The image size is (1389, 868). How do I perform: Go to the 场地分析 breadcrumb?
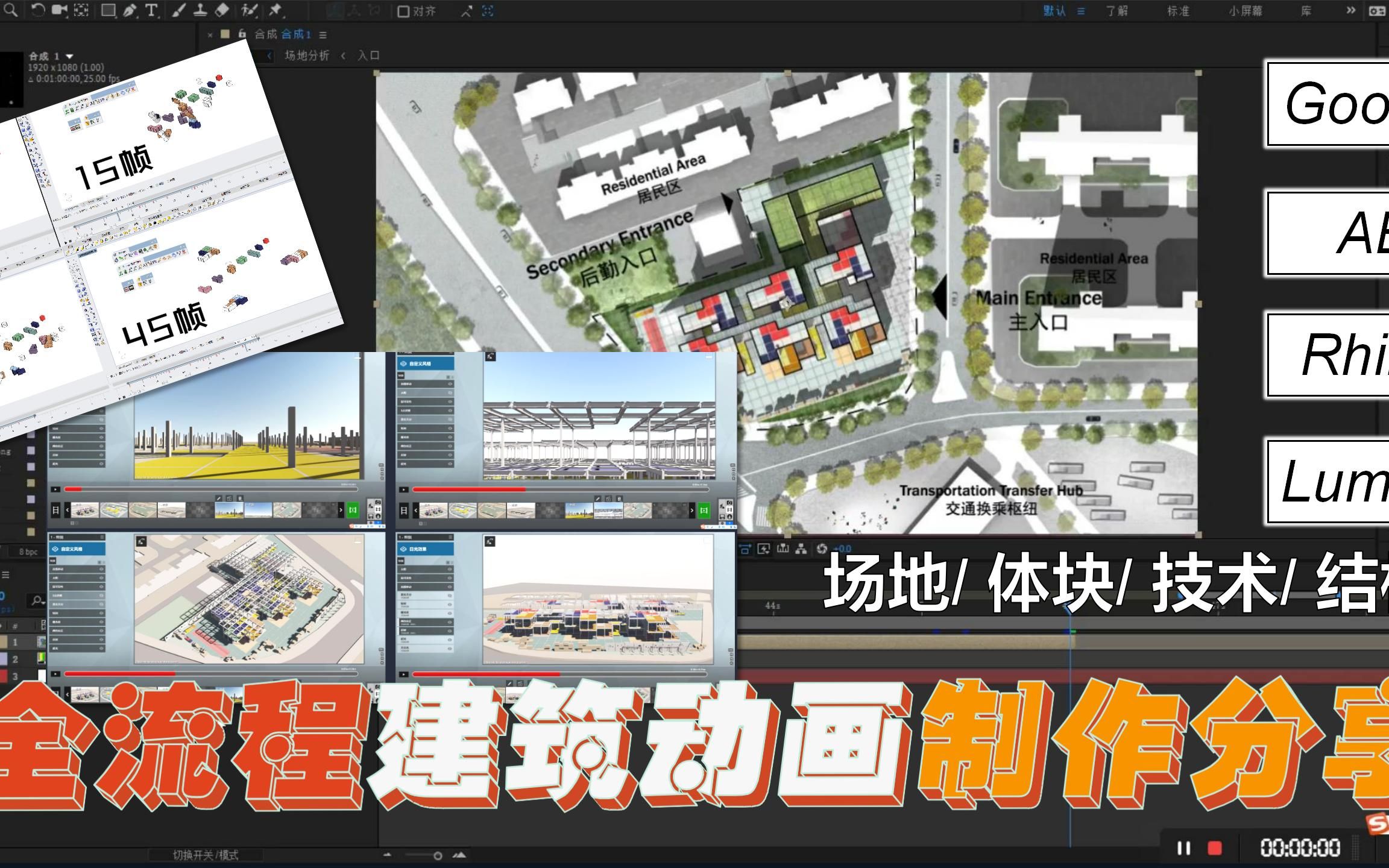click(307, 55)
